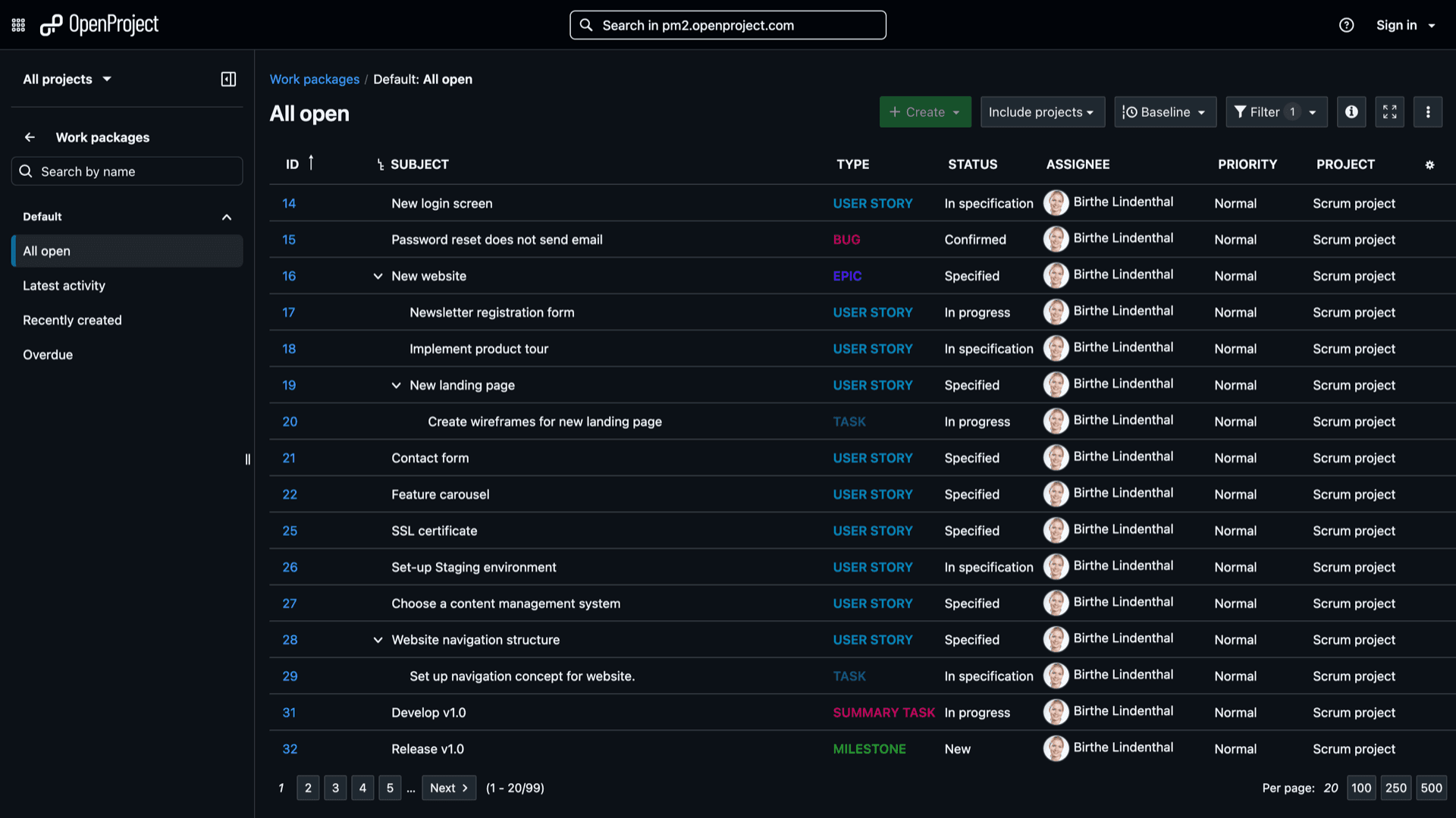The width and height of the screenshot is (1456, 818).
Task: Click the Priority column header
Action: point(1247,165)
